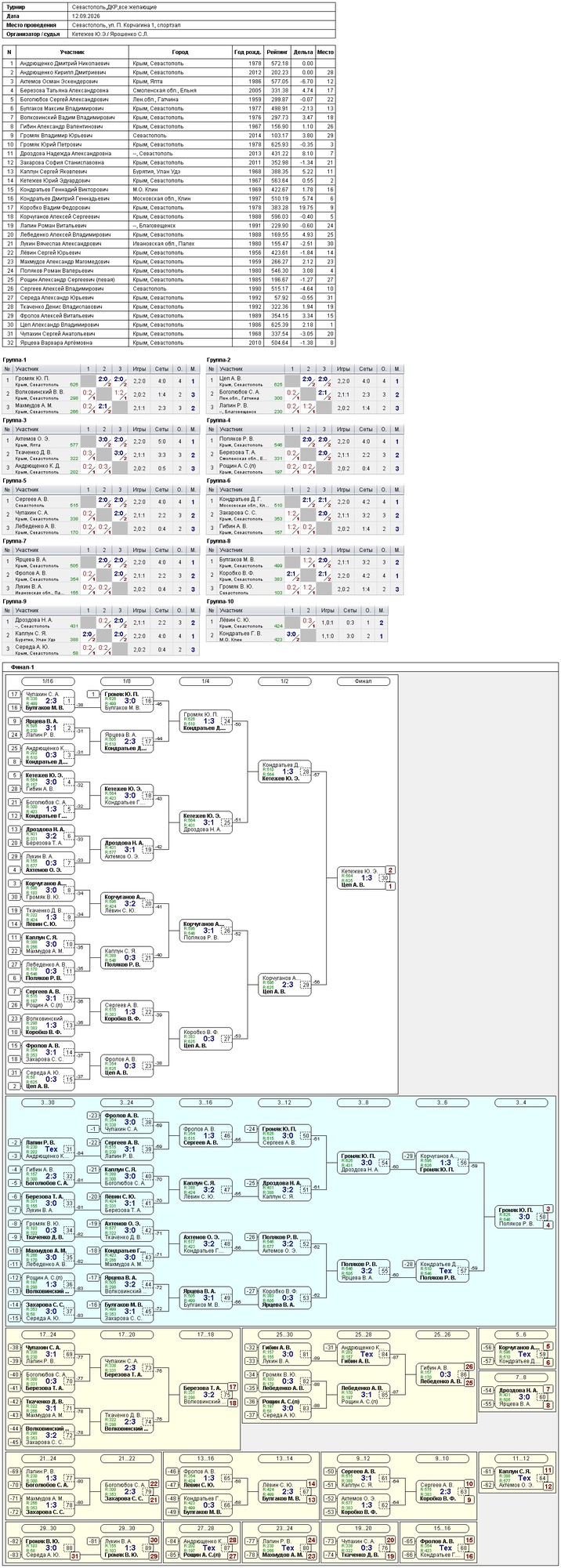Select 'Кетежев Юрий Эдуардович' in the participant table
The image size is (561, 1568).
coord(56,180)
